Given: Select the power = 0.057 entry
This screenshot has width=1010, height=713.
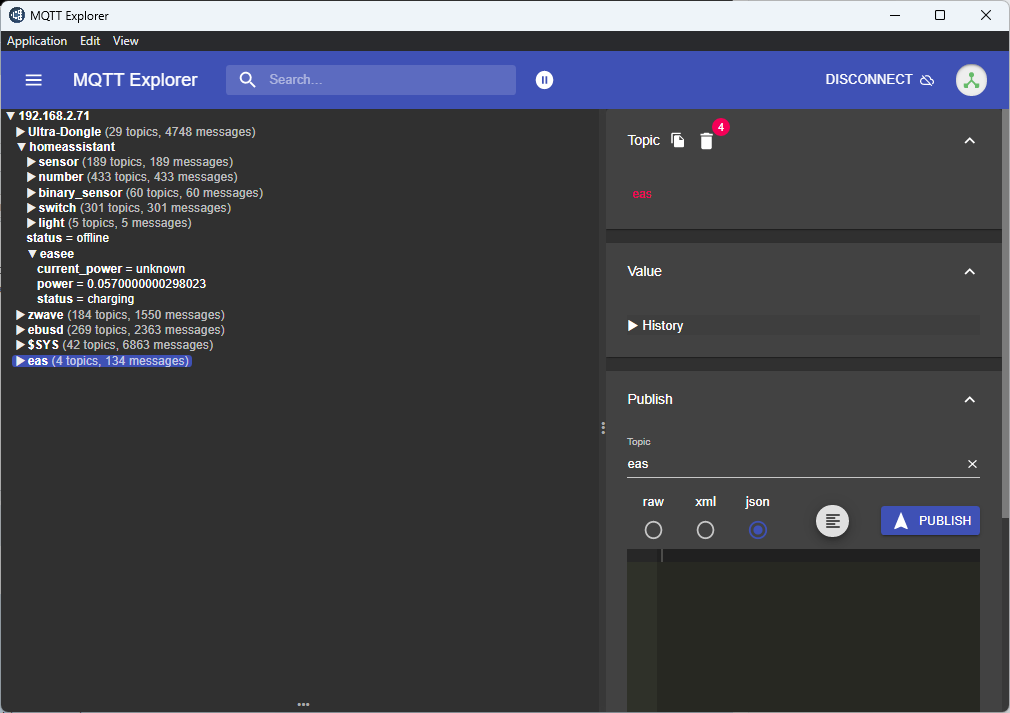Looking at the screenshot, I should [121, 284].
